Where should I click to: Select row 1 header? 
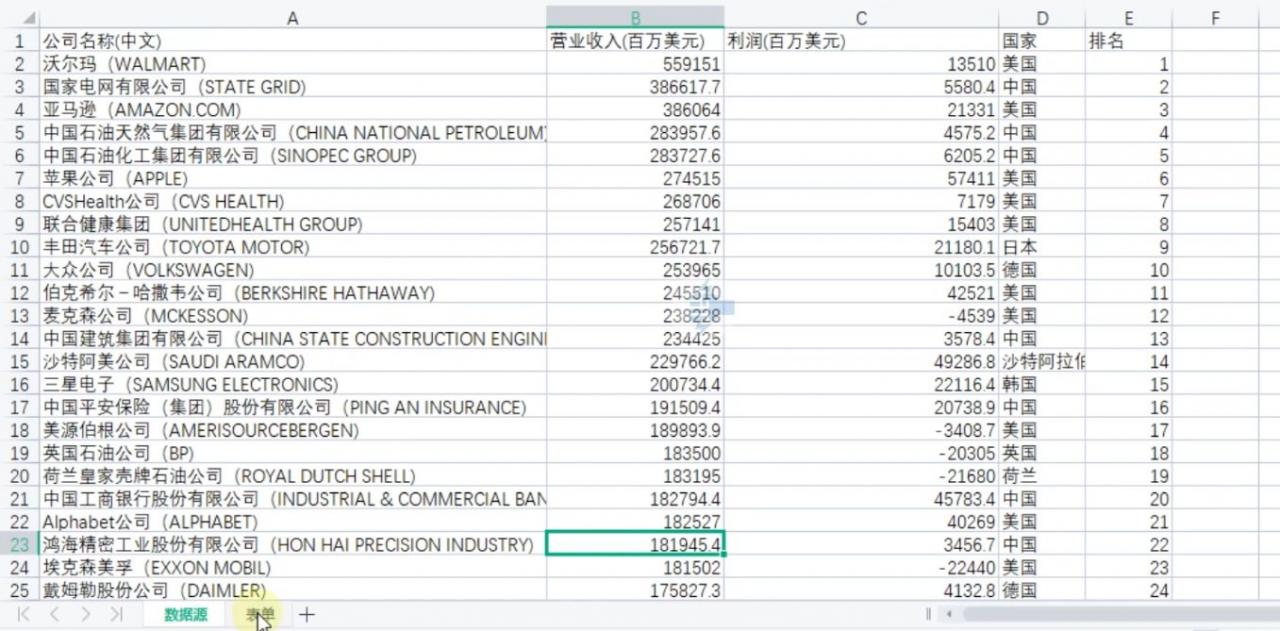[20, 41]
